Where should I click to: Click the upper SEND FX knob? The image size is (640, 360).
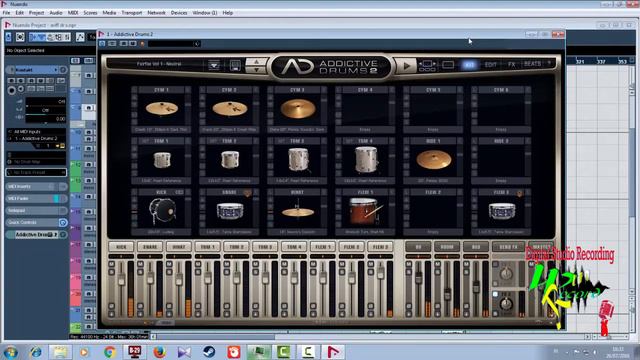506,273
